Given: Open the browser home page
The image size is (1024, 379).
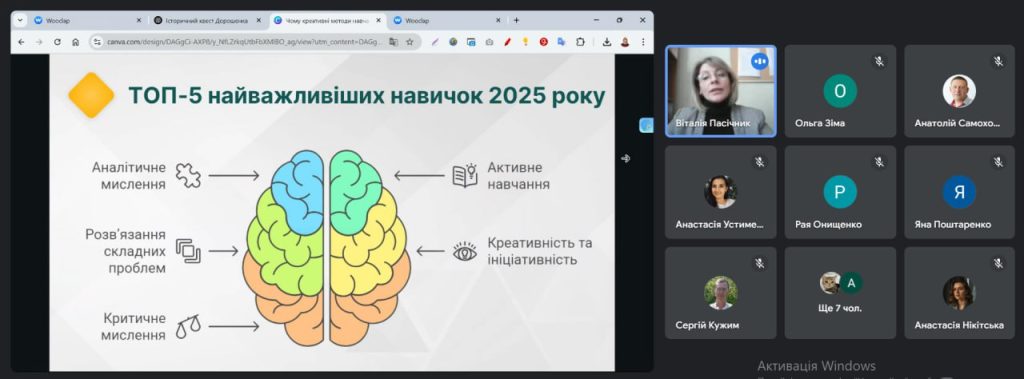Looking at the screenshot, I should click(76, 42).
